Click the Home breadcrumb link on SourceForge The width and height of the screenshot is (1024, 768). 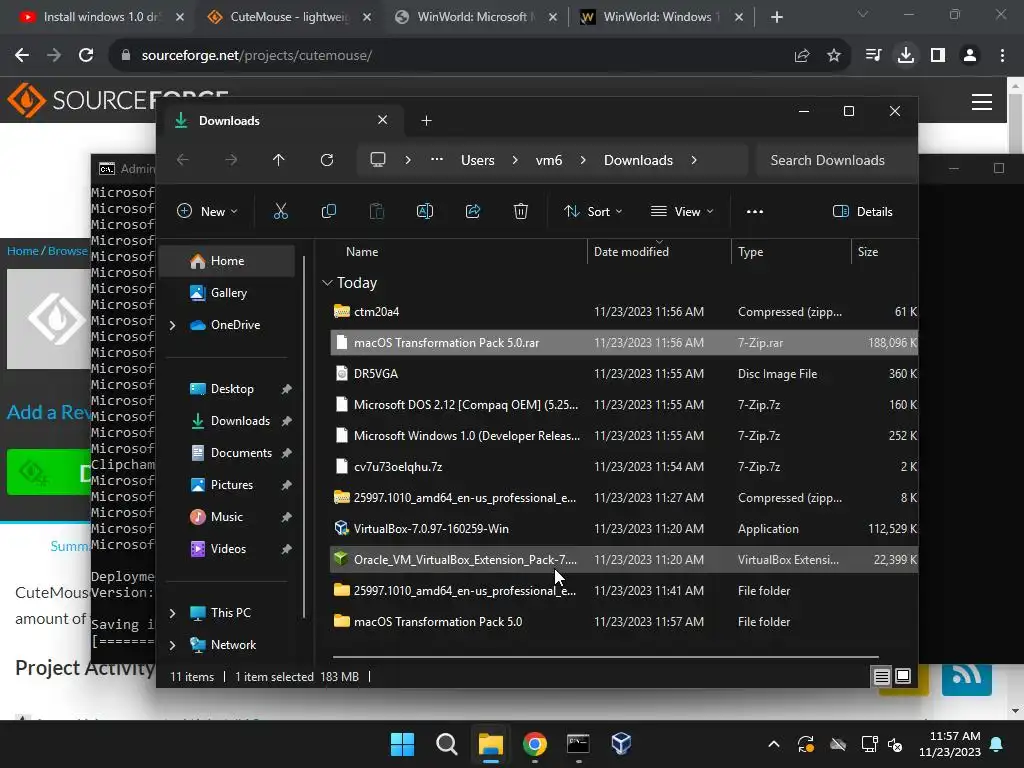click(x=22, y=251)
